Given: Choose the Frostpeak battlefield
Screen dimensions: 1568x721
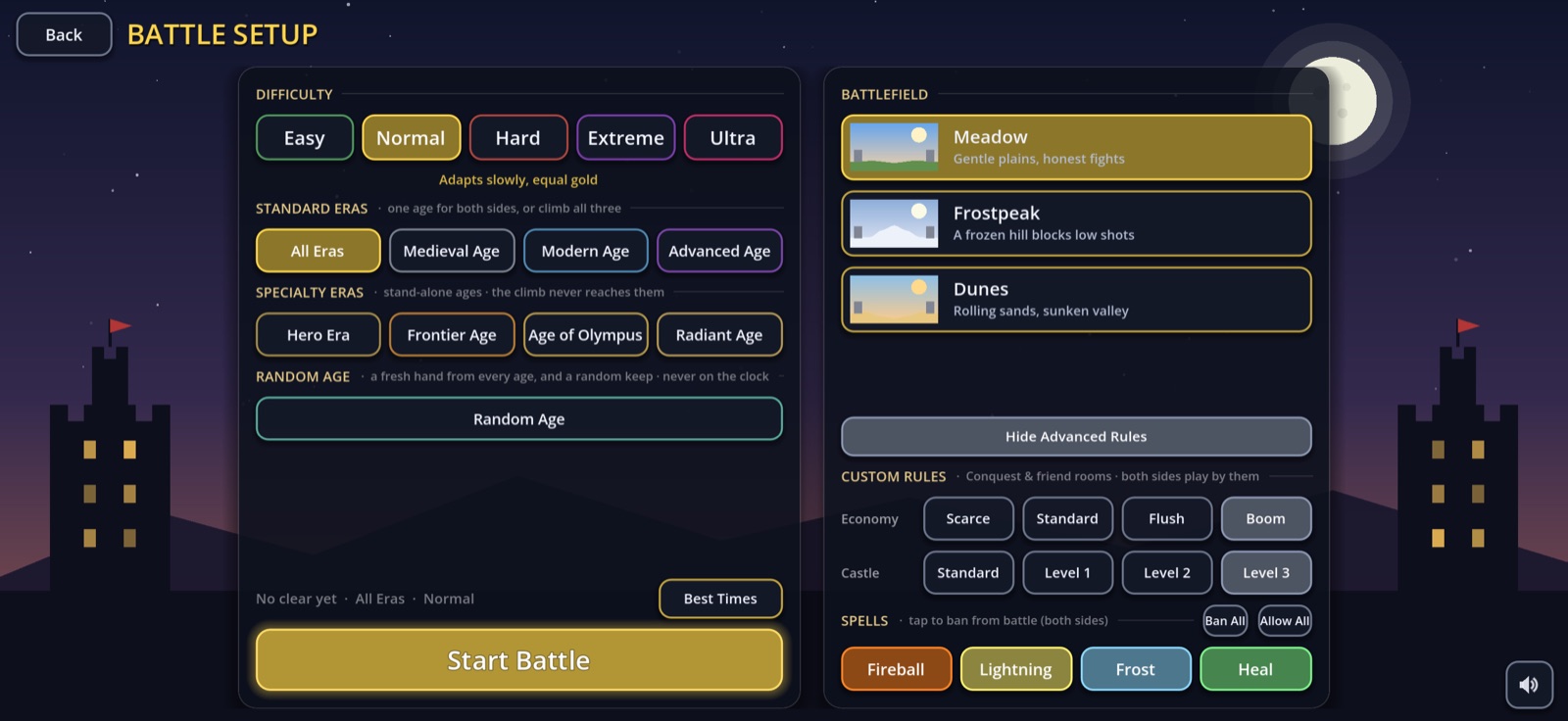Looking at the screenshot, I should click(x=1076, y=223).
